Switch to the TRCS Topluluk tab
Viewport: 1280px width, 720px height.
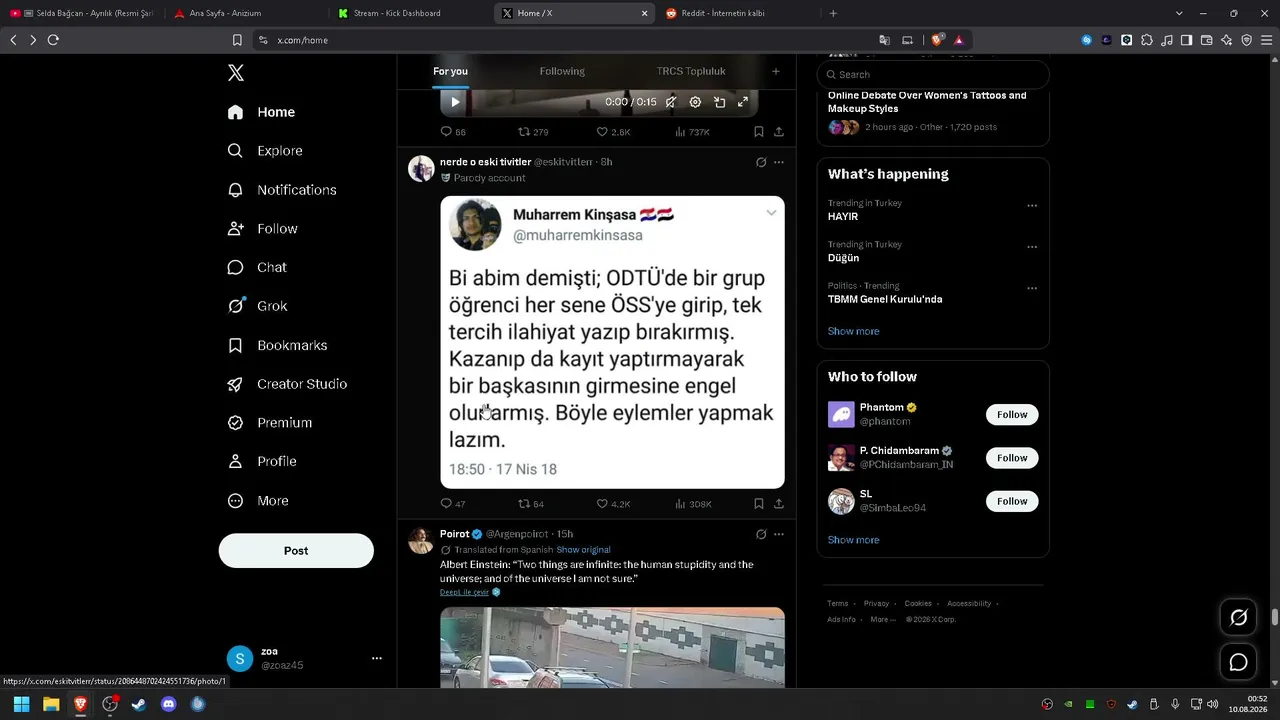click(x=691, y=71)
